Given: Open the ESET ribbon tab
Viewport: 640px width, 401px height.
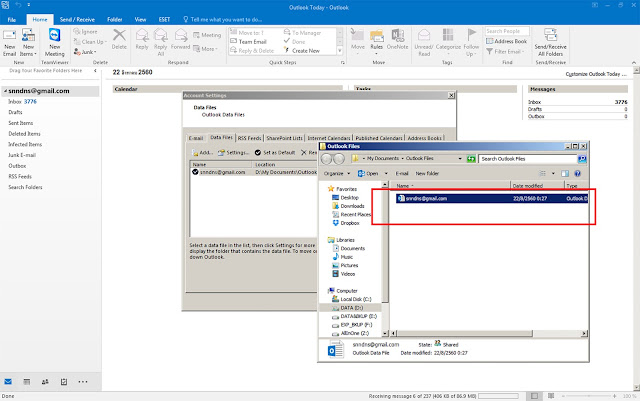Looking at the screenshot, I should coord(164,20).
